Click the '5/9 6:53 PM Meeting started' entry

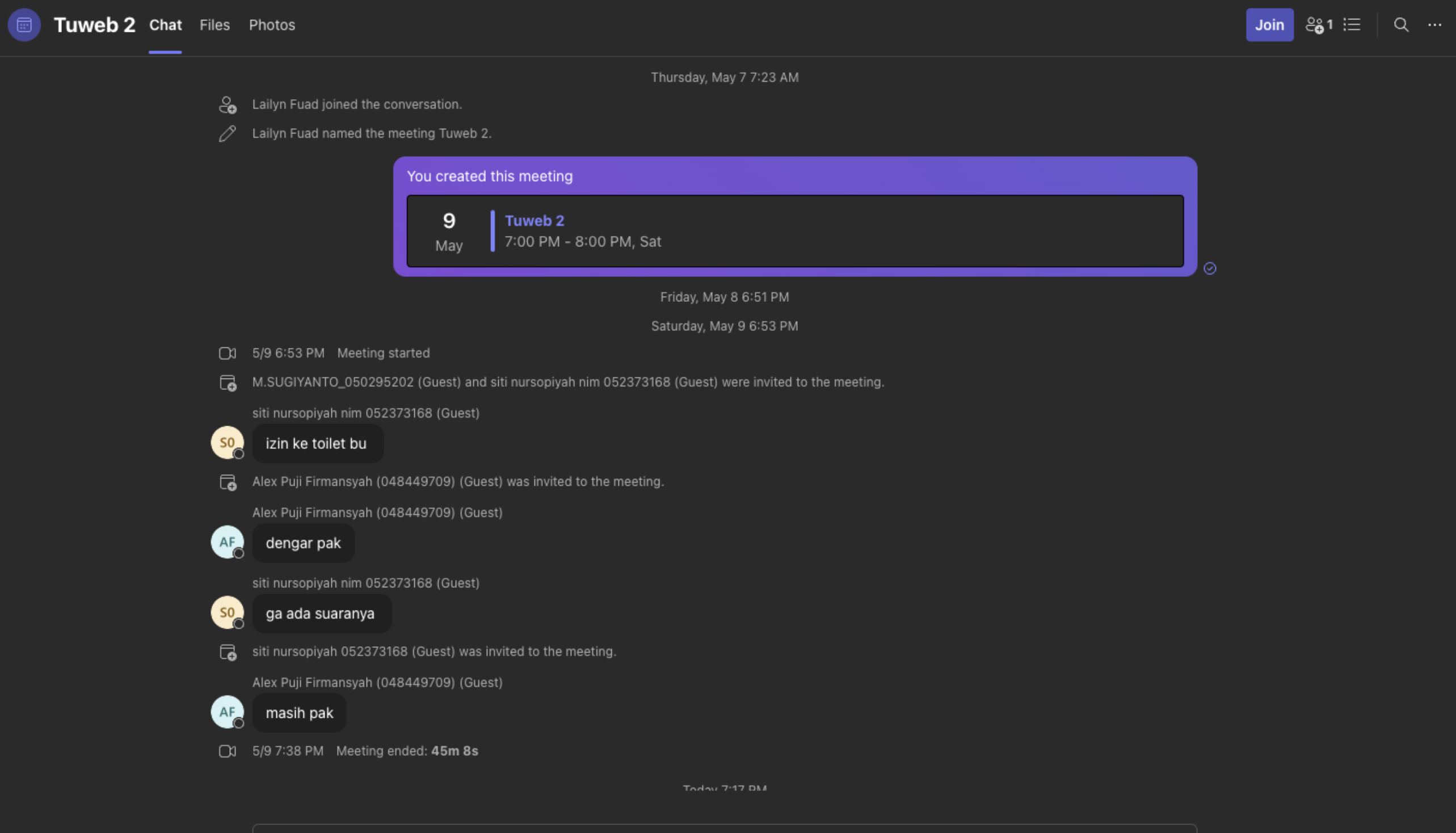tap(341, 353)
